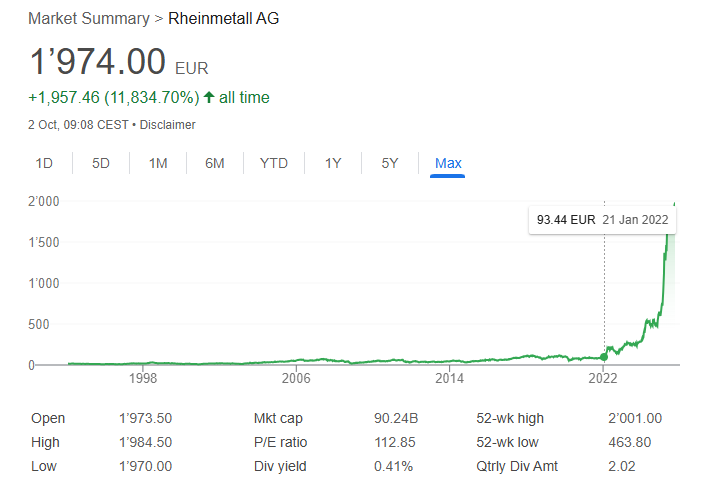Image resolution: width=710 pixels, height=489 pixels.
Task: Click the active Max range tab
Action: pos(448,163)
